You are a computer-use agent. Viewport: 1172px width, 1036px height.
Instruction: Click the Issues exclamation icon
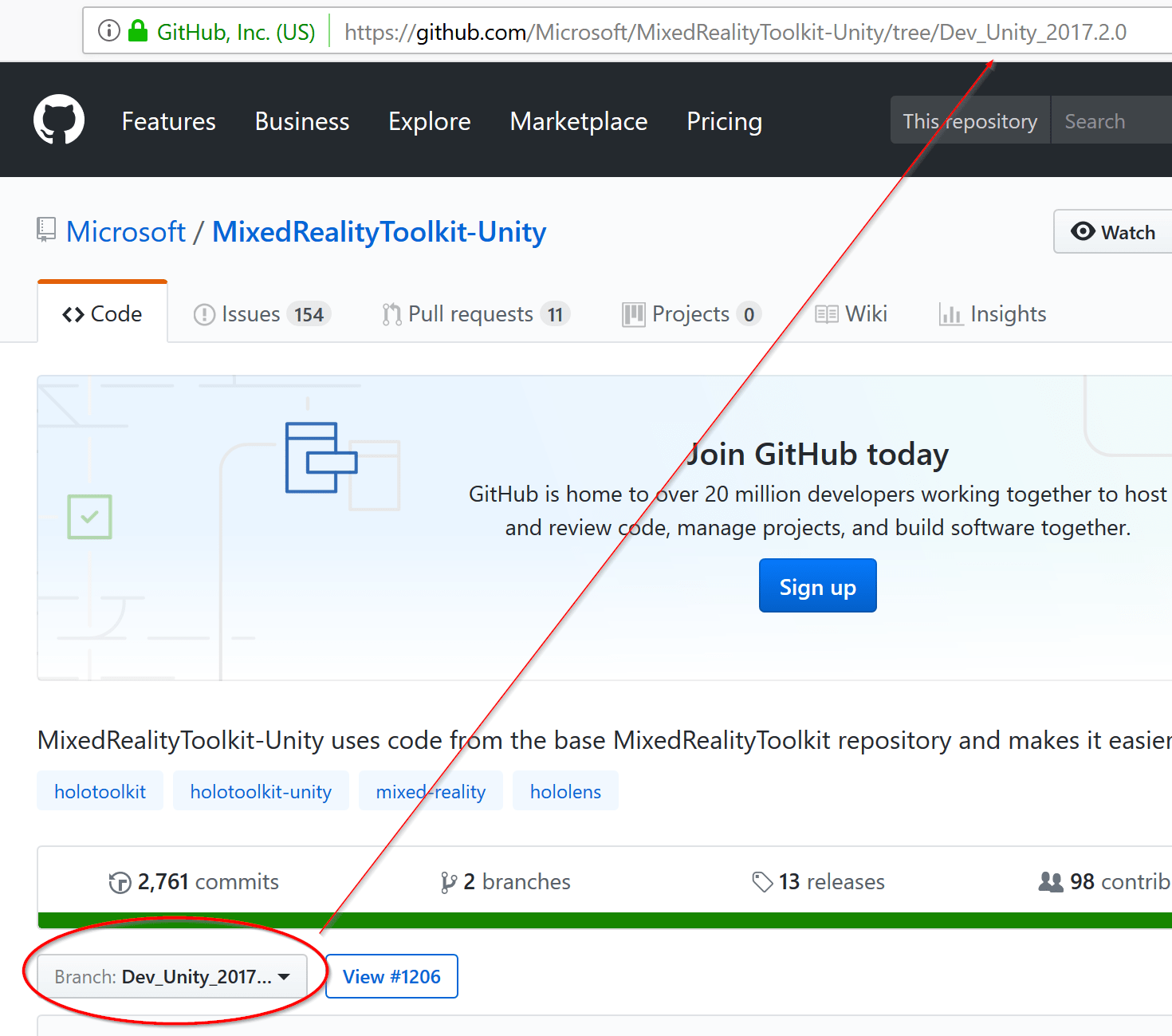click(204, 315)
